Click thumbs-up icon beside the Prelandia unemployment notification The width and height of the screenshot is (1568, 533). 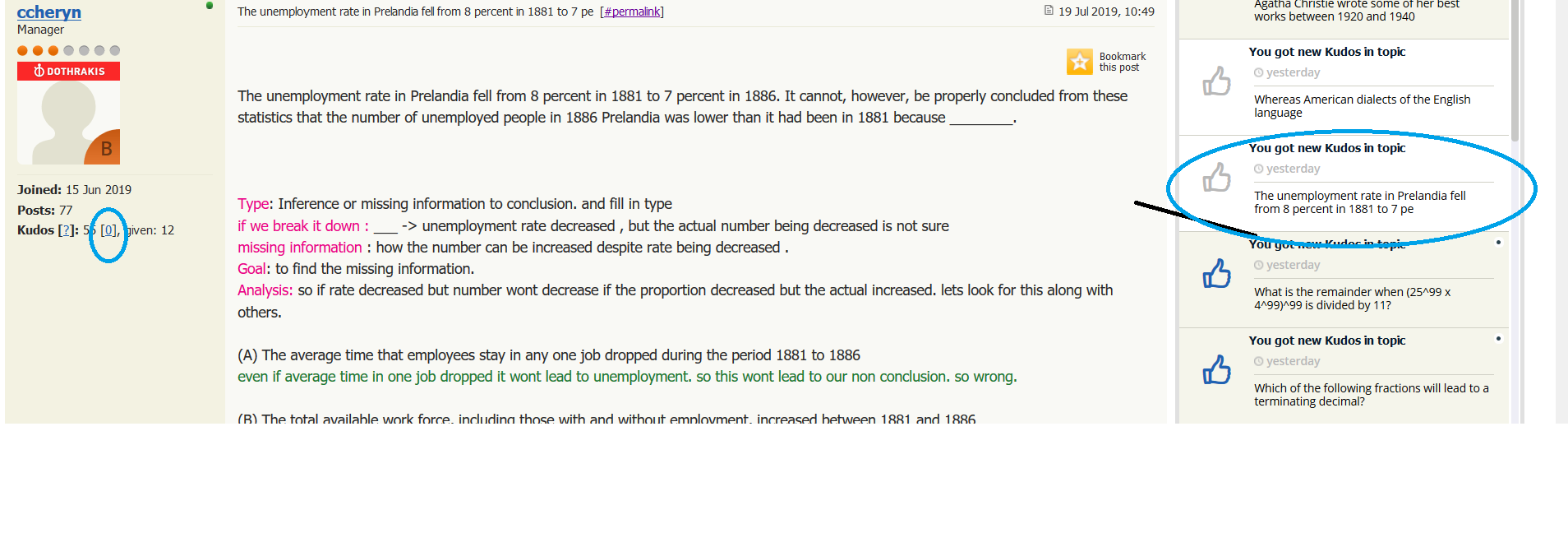(1216, 178)
